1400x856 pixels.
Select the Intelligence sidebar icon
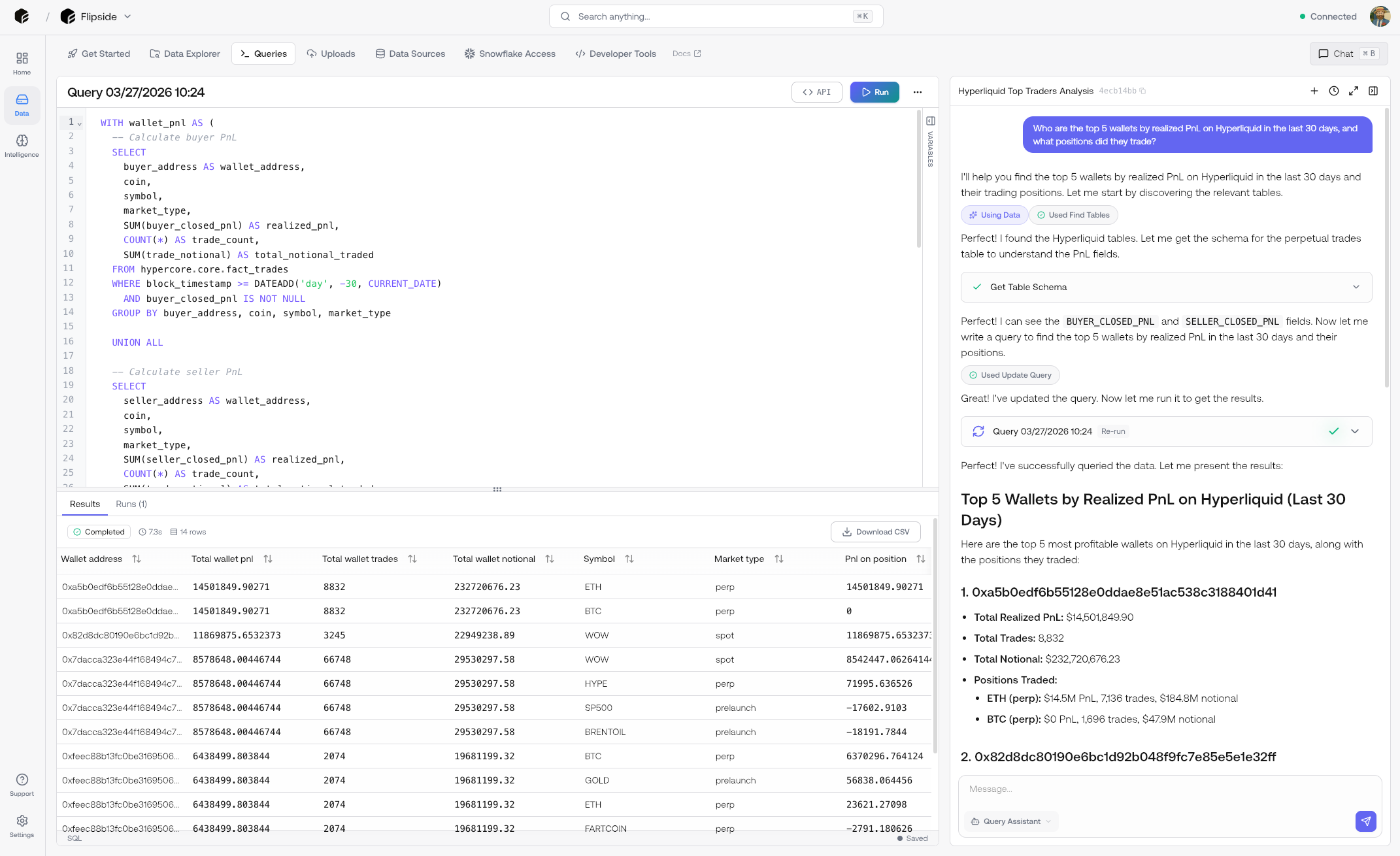tap(22, 145)
